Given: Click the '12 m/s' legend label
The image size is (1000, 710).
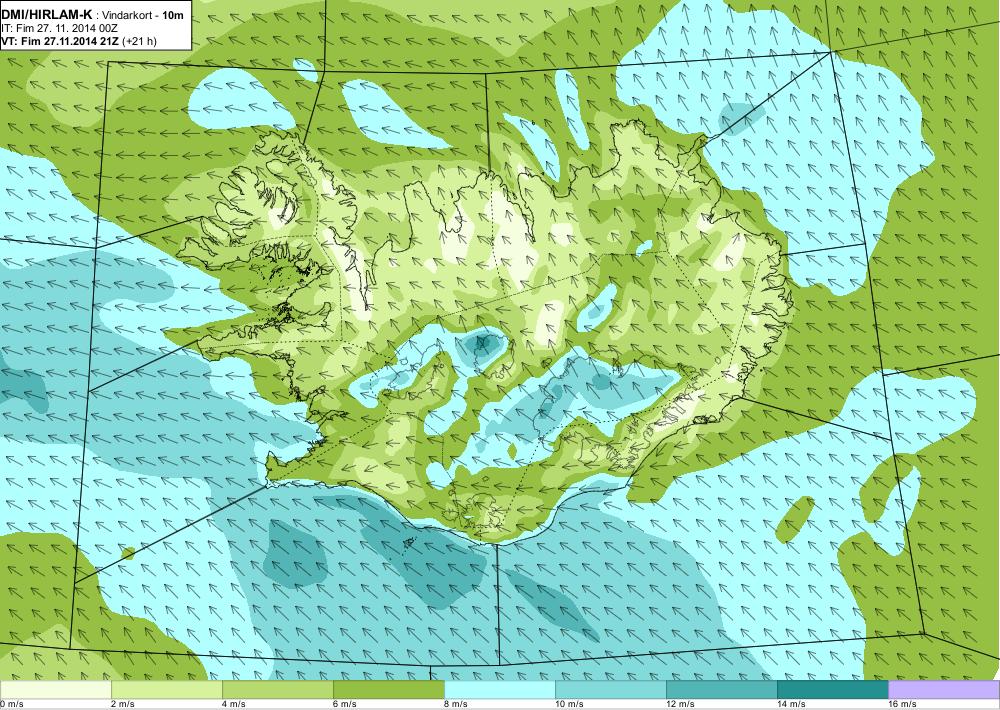Looking at the screenshot, I should (x=680, y=704).
